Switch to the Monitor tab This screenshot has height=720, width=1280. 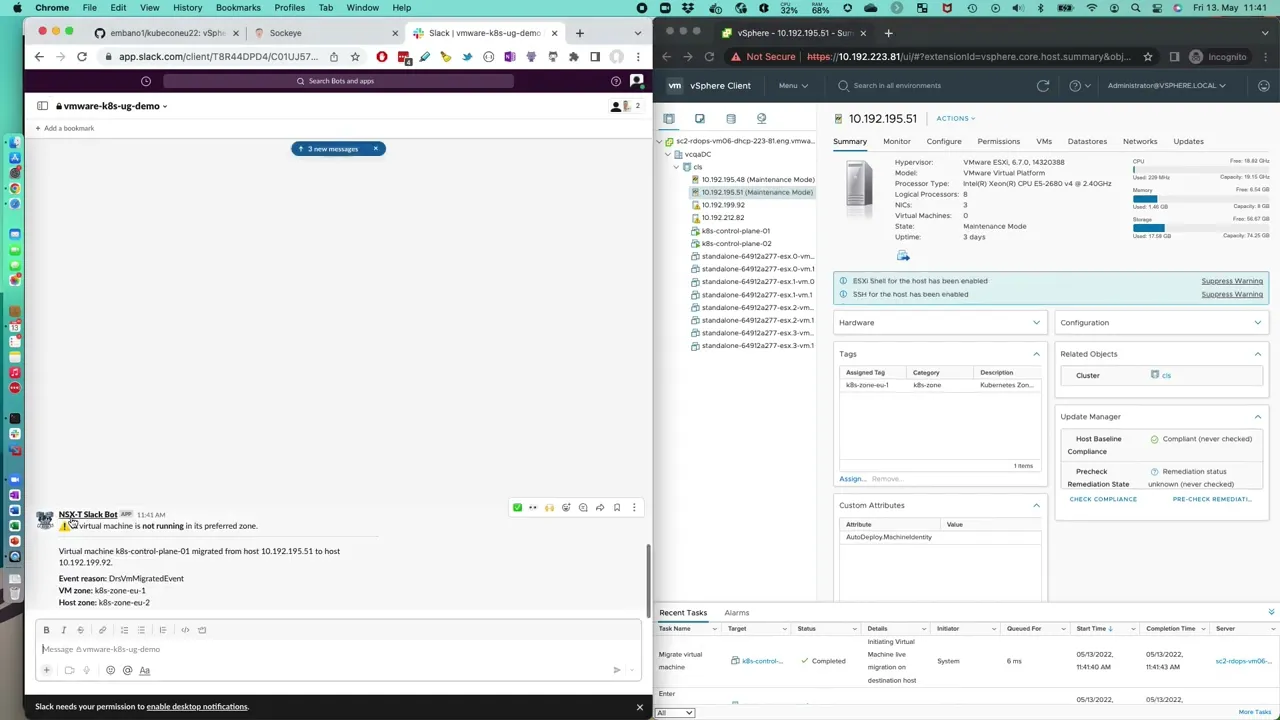(x=896, y=142)
